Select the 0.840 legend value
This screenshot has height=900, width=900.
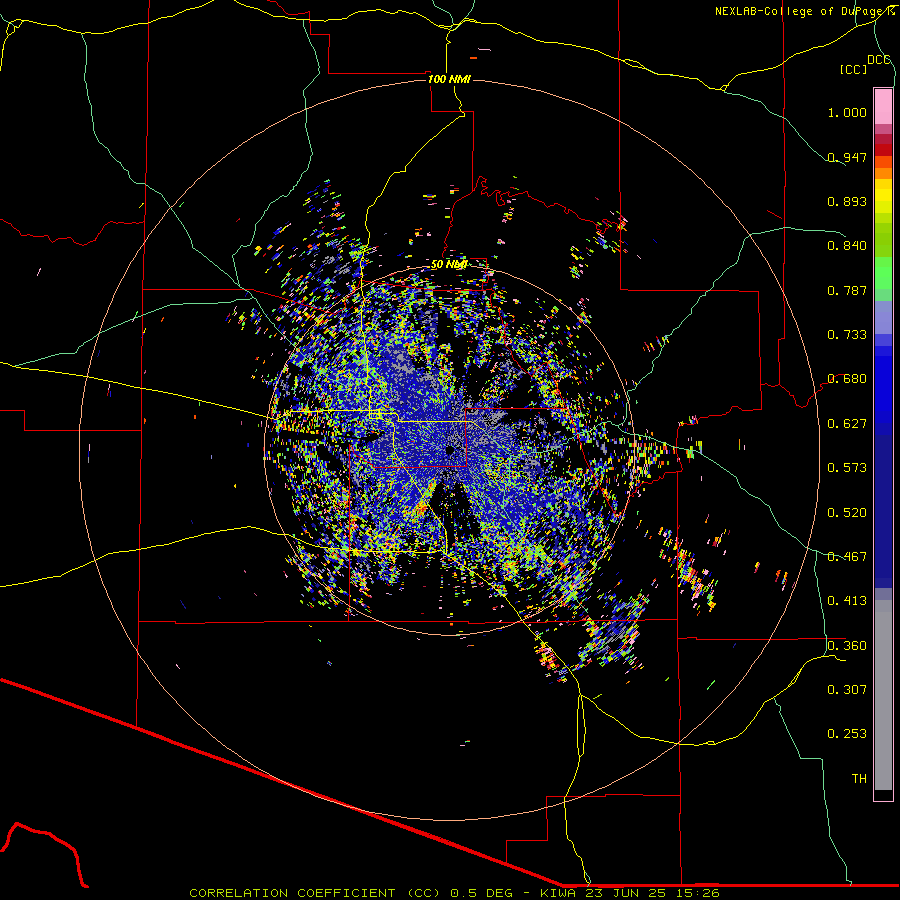tap(847, 245)
